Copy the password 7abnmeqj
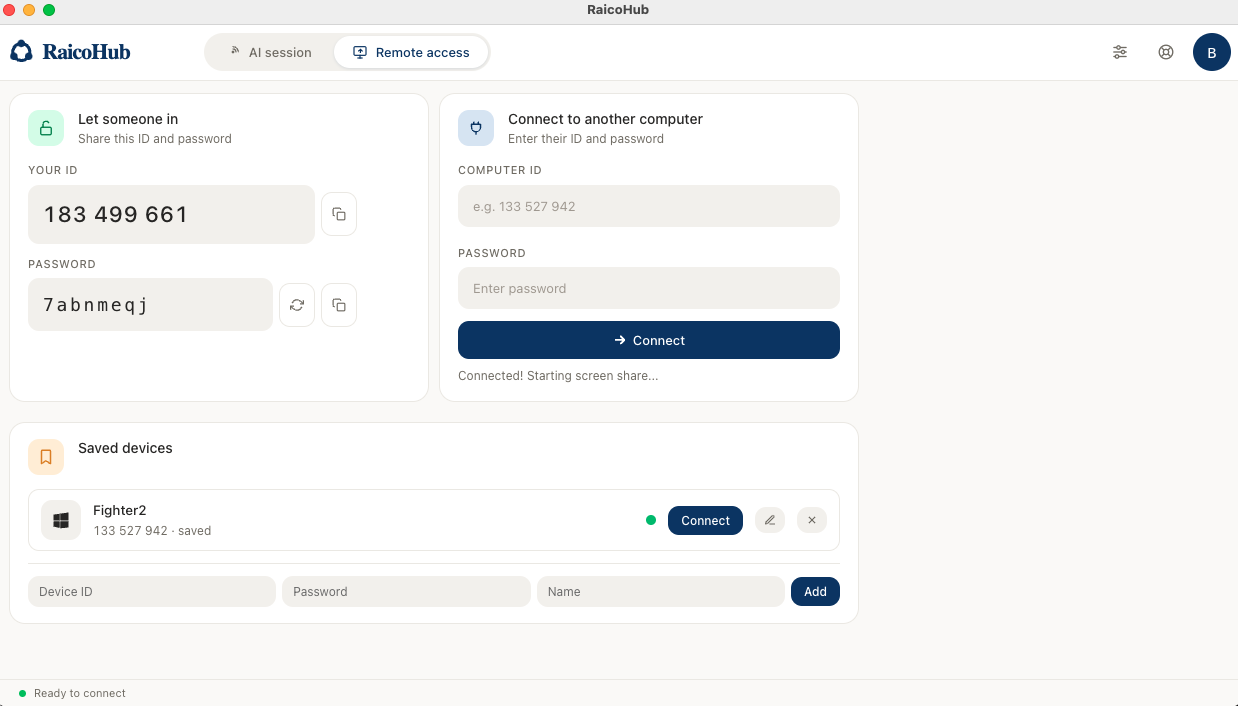1238x706 pixels. click(339, 305)
